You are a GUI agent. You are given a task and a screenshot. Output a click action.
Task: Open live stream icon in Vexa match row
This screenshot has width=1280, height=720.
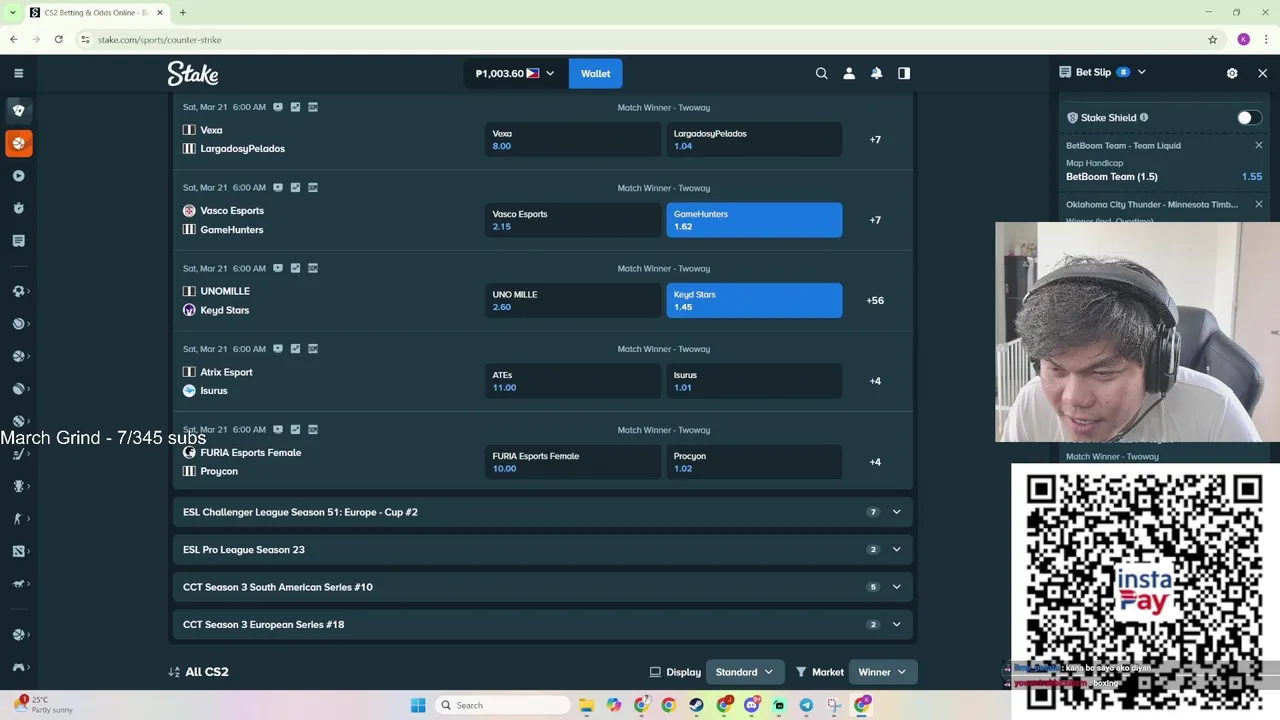pos(278,107)
